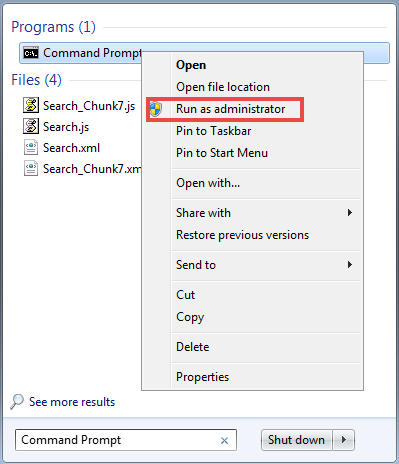Click the Shut down button
This screenshot has height=464, width=399.
(297, 440)
